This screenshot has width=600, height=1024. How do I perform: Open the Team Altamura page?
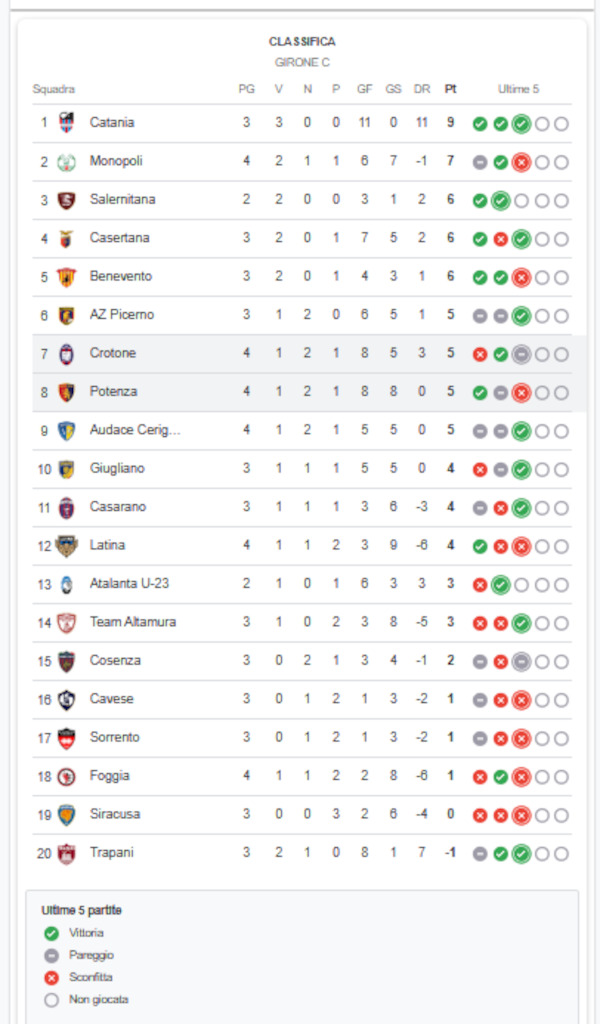click(133, 622)
